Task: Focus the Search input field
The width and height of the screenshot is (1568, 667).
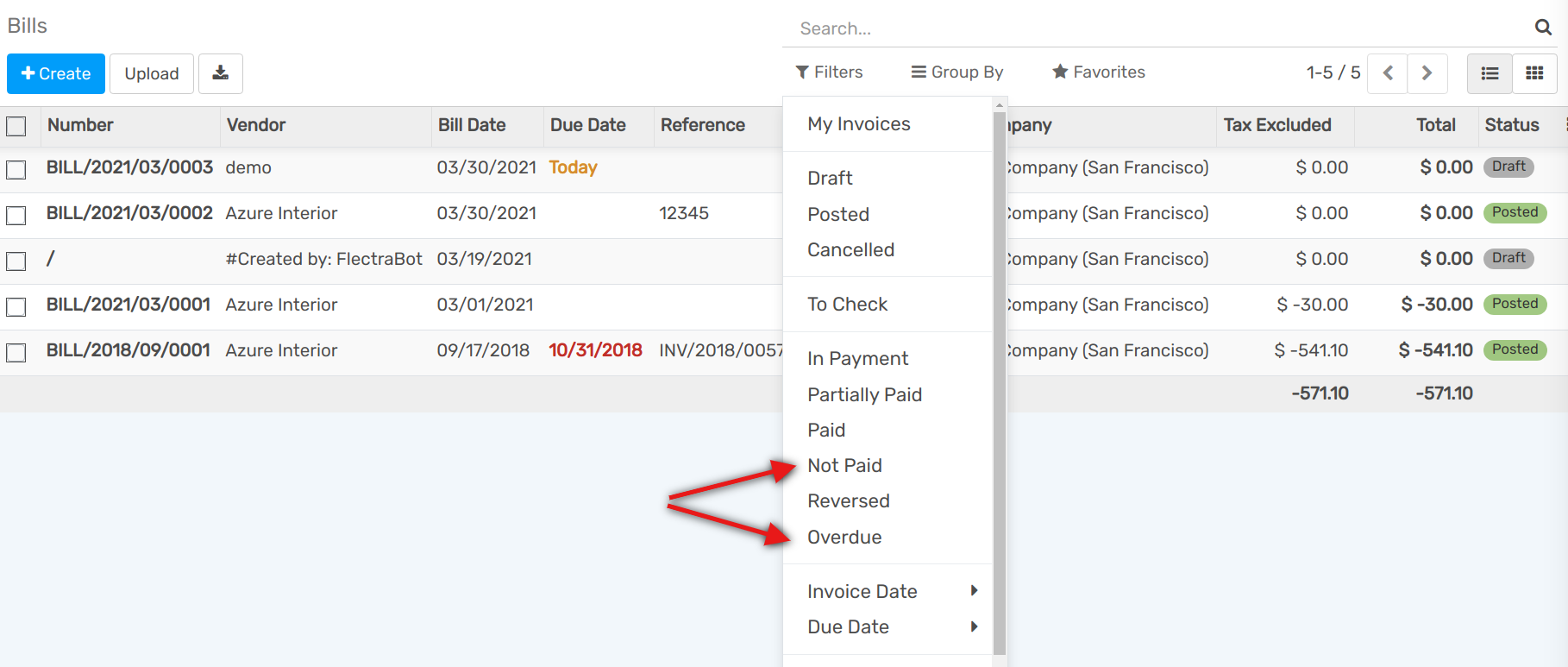Action: pos(1156,28)
